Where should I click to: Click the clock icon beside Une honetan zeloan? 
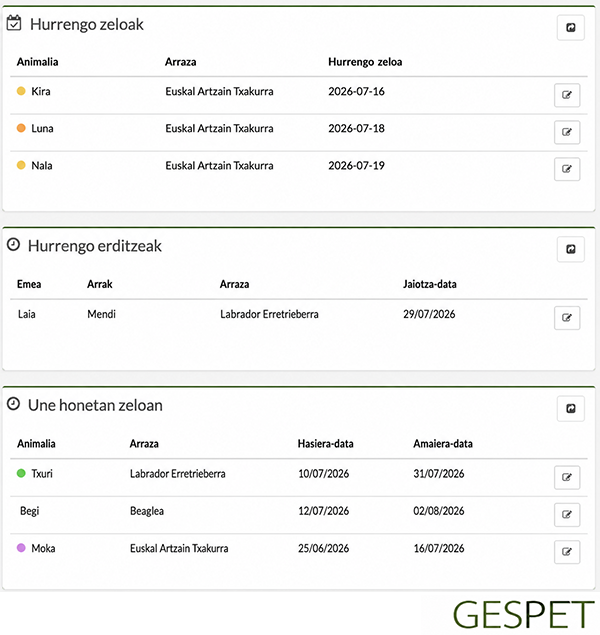(x=13, y=404)
